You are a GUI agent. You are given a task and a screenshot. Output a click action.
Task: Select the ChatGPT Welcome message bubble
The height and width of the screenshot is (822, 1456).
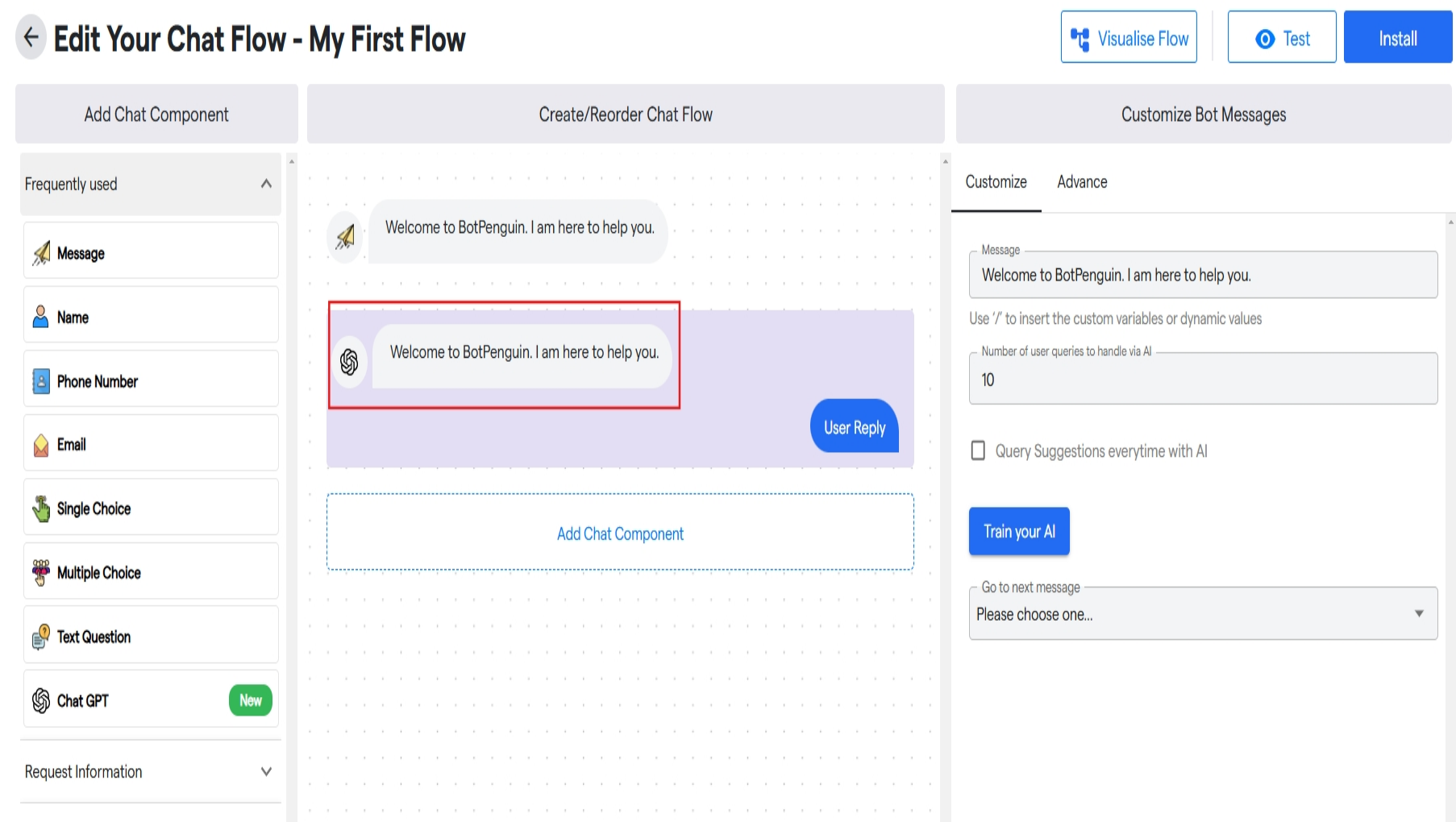522,355
